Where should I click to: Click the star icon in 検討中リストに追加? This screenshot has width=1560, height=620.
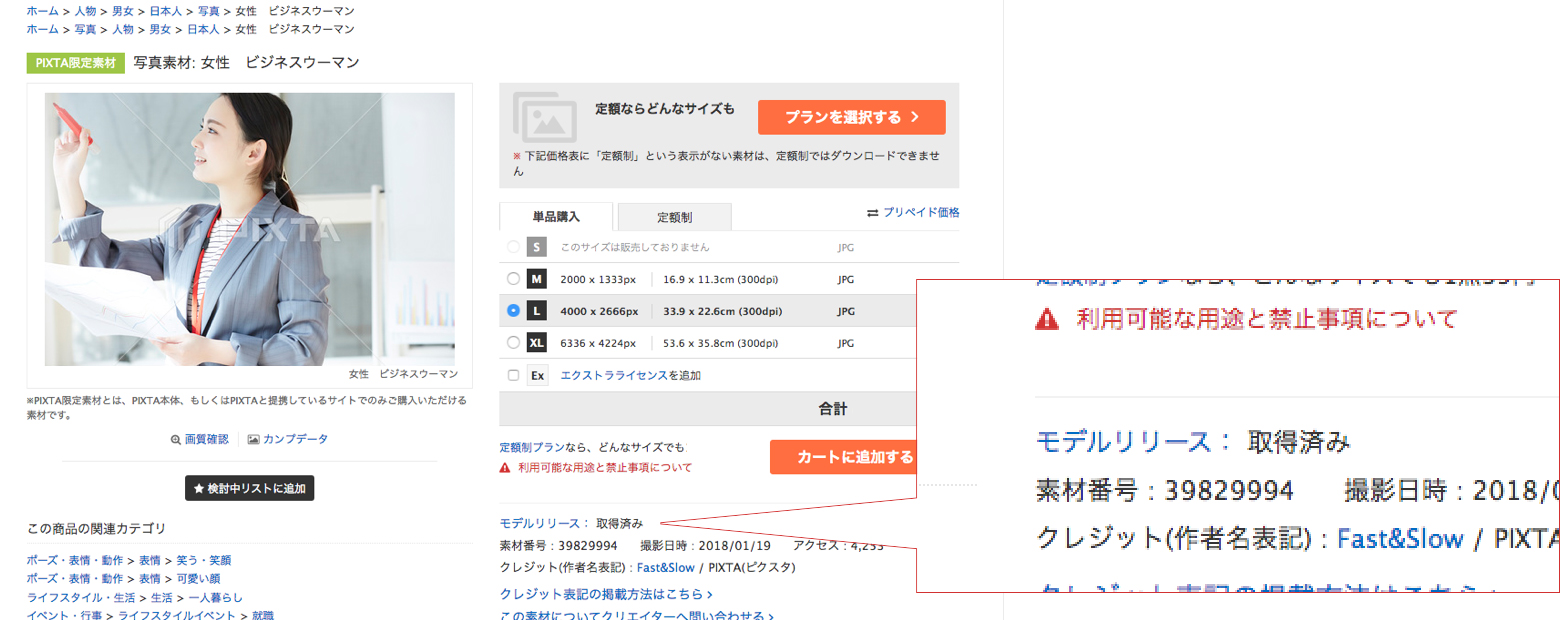[199, 488]
